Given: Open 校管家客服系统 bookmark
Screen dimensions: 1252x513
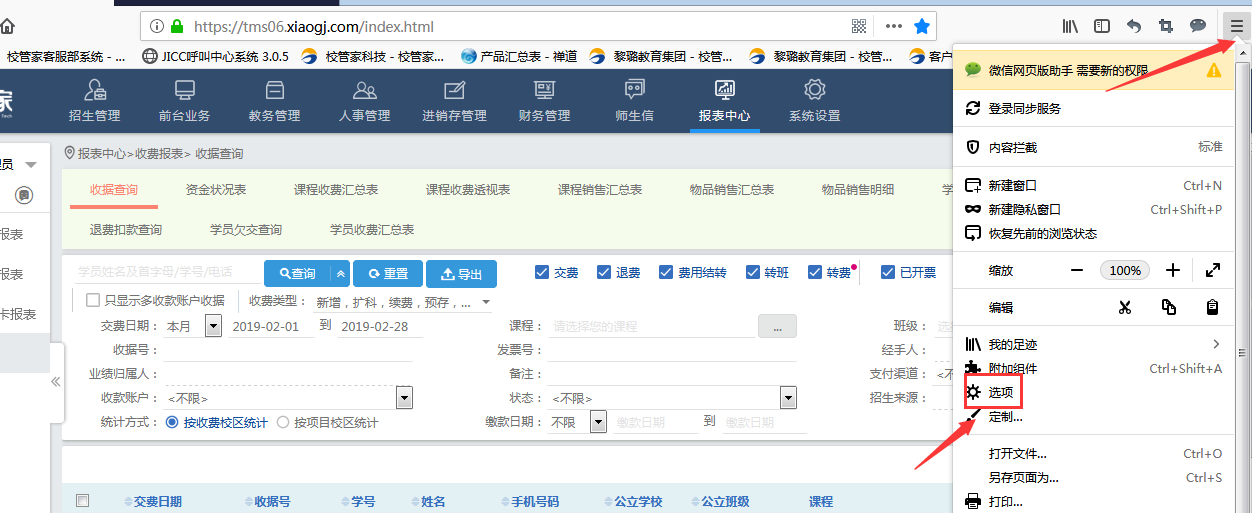Looking at the screenshot, I should 66,57.
